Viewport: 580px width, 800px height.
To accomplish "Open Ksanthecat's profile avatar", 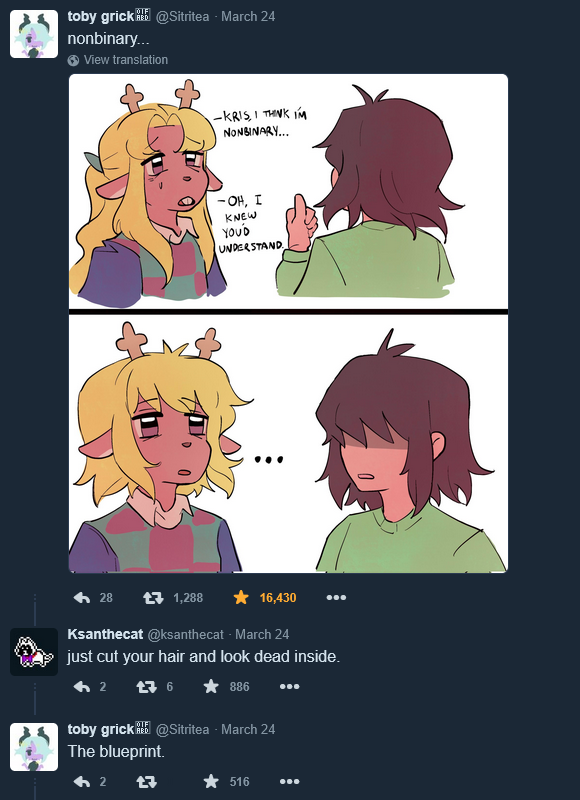I will (x=34, y=652).
